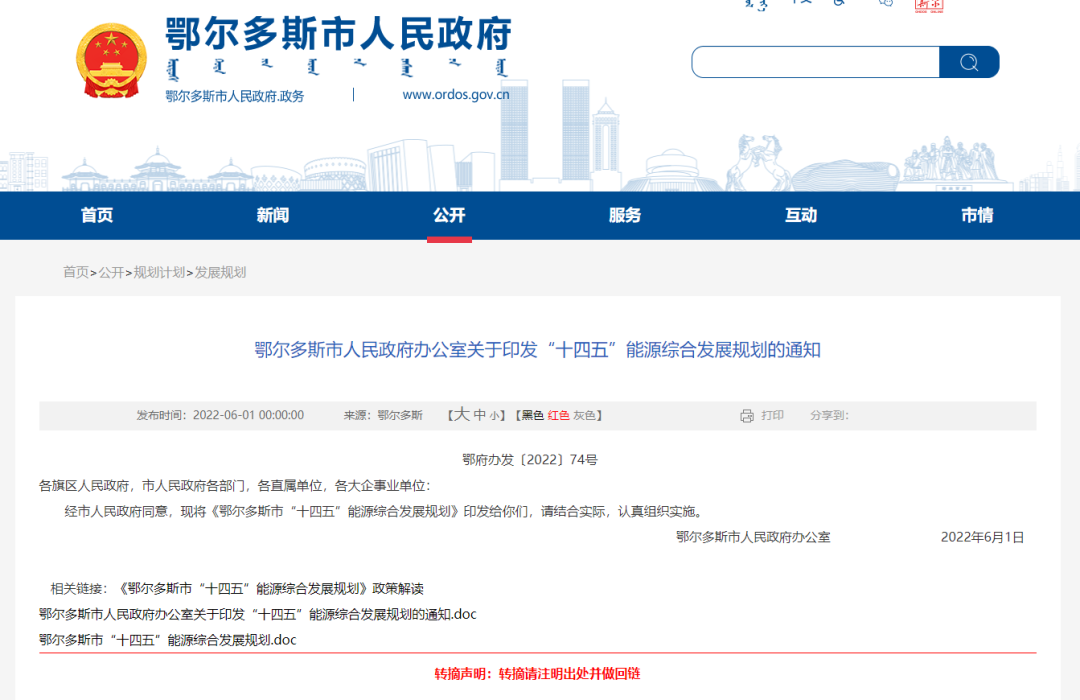Select 红色 text color option
The width and height of the screenshot is (1080, 700).
click(x=558, y=416)
